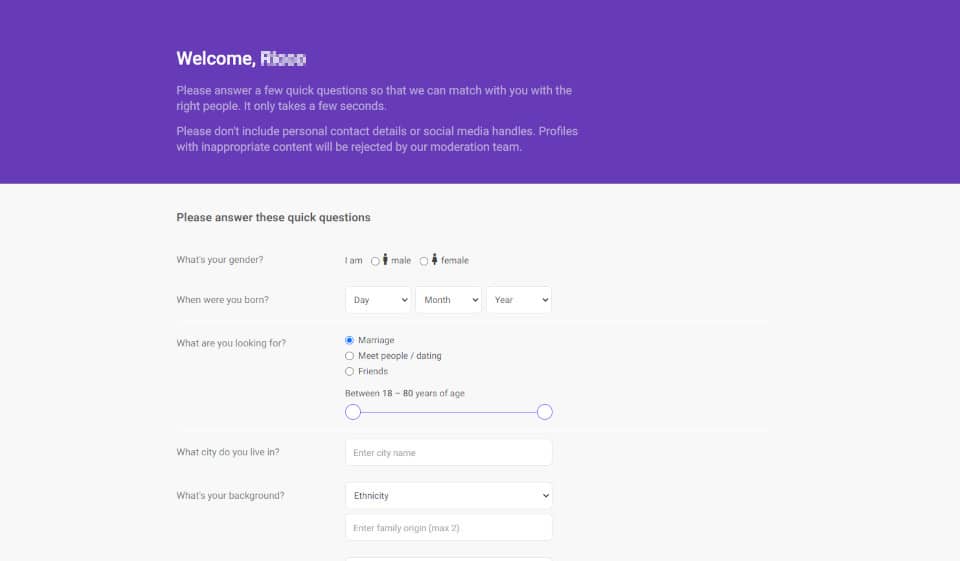Viewport: 960px width, 561px height.
Task: Click the female figure icon
Action: tap(434, 260)
